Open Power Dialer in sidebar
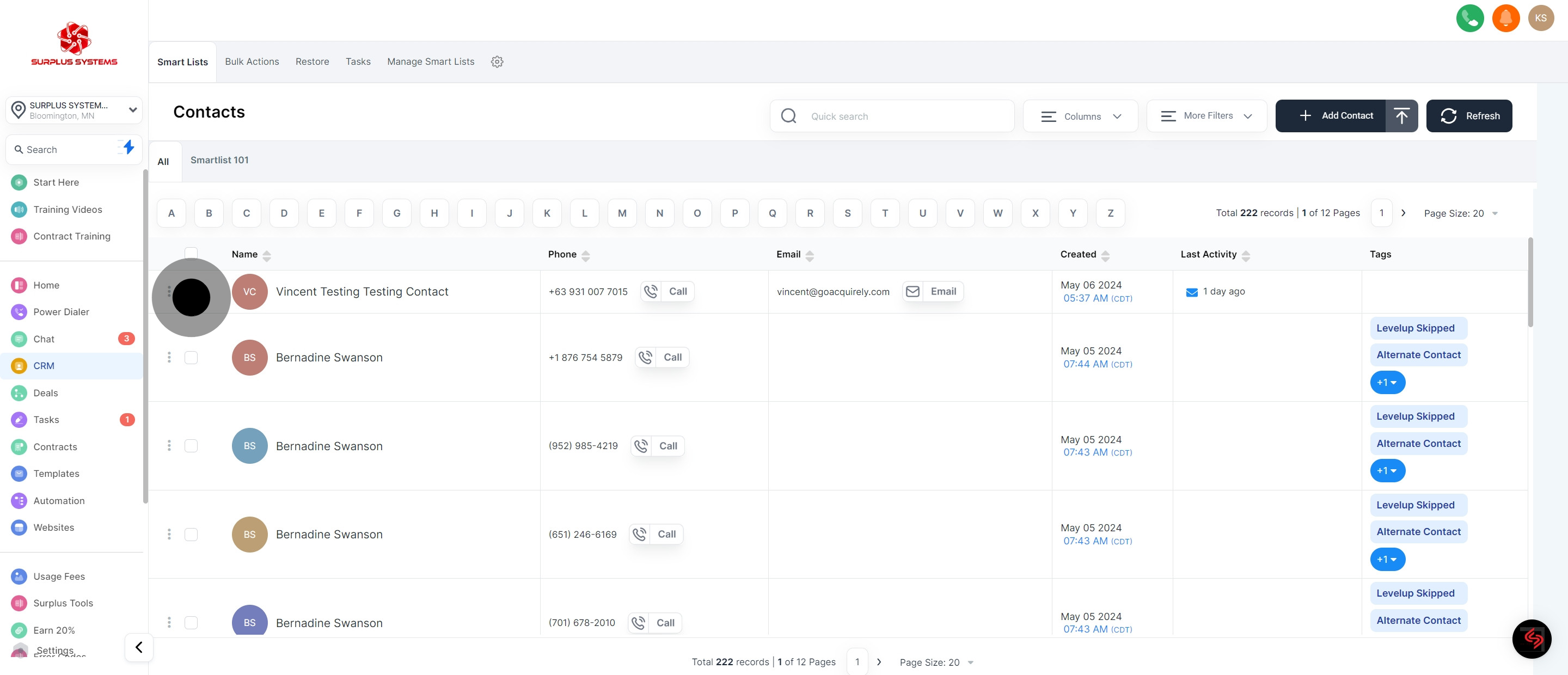The height and width of the screenshot is (675, 1568). coord(61,311)
